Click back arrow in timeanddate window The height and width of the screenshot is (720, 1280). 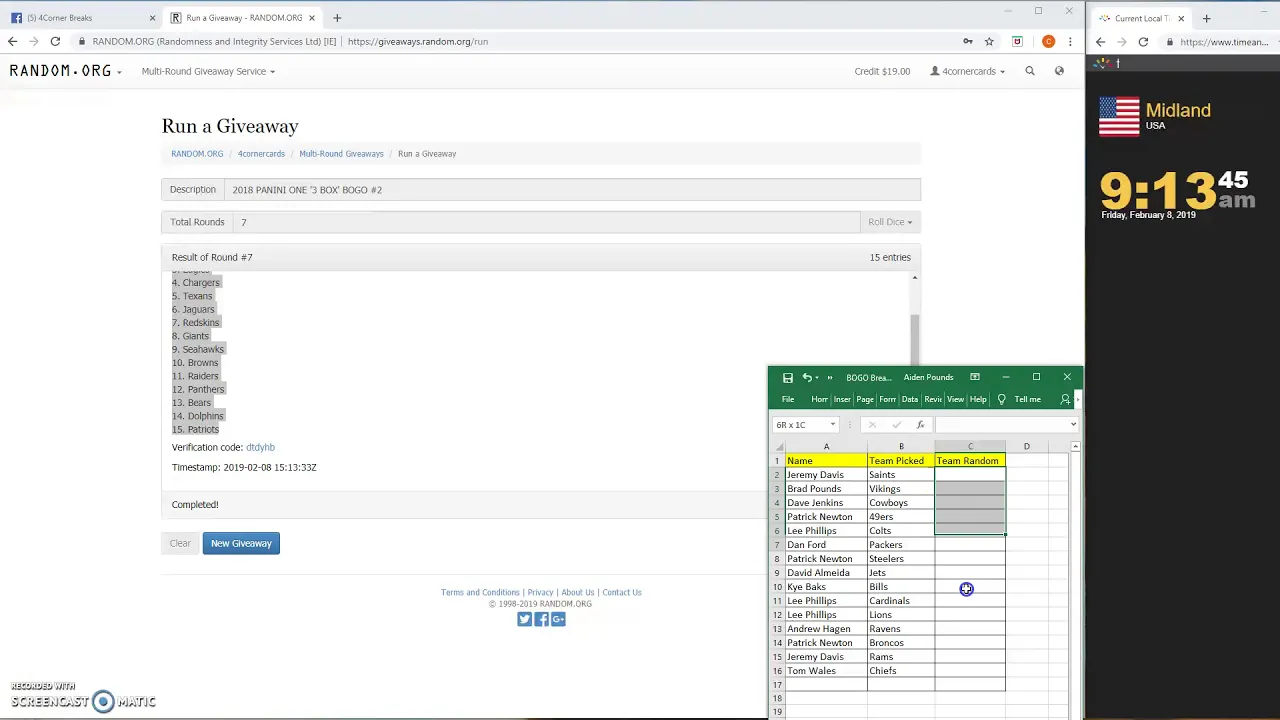tap(1100, 42)
